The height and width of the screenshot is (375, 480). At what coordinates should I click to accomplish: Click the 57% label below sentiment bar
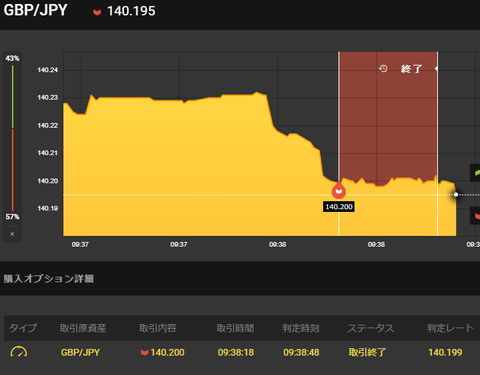pos(12,217)
